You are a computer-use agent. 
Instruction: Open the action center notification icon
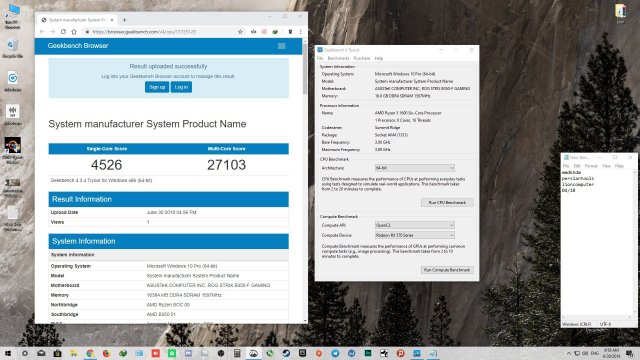630,353
